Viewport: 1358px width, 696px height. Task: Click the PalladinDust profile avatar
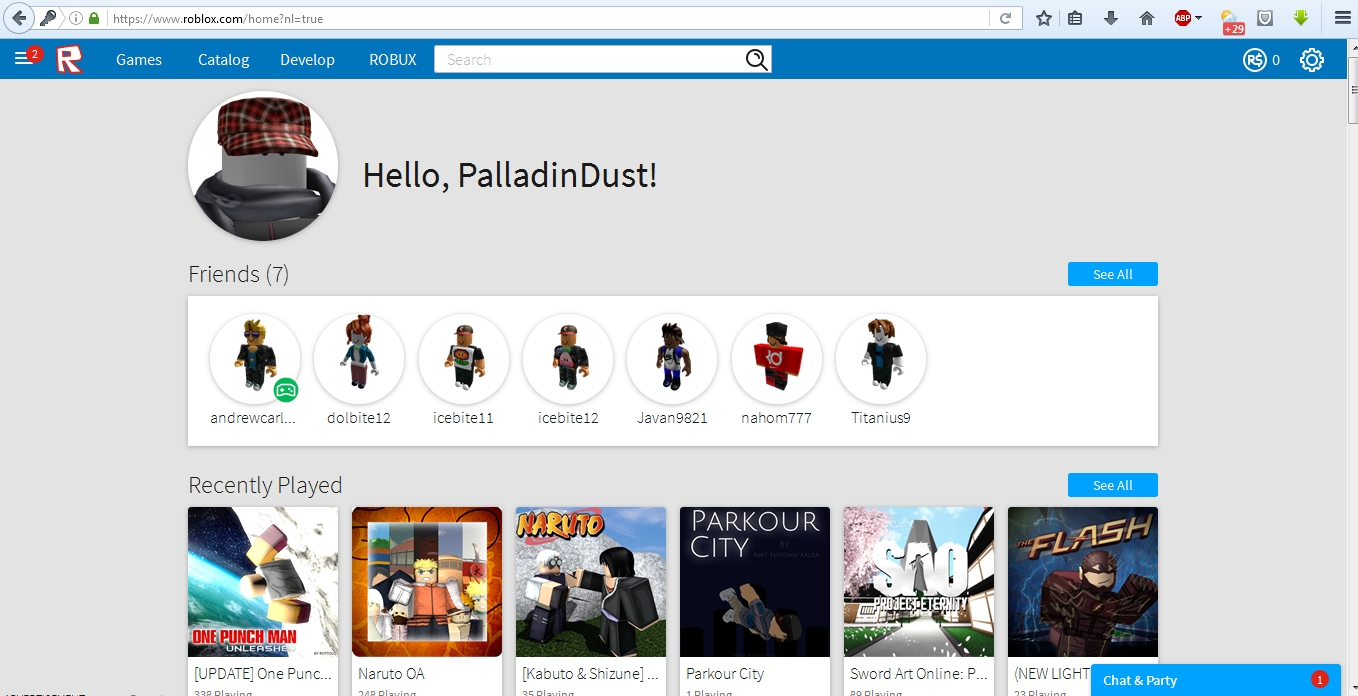[x=263, y=166]
